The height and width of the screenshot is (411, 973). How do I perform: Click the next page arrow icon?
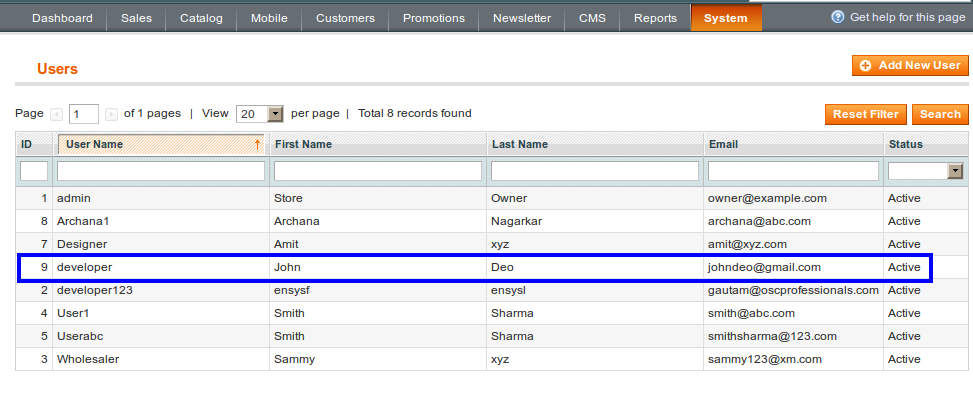111,114
